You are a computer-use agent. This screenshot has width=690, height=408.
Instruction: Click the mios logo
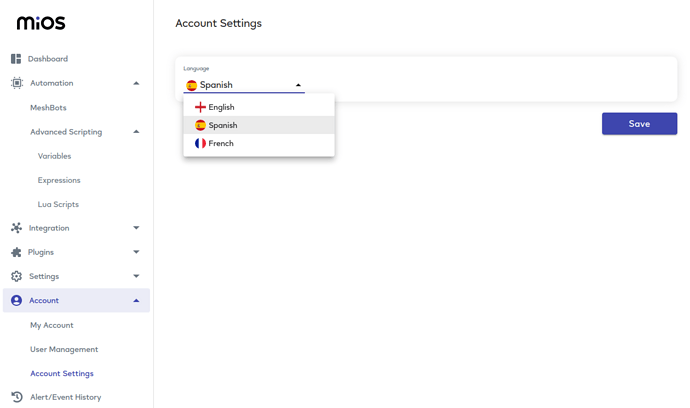tap(41, 23)
